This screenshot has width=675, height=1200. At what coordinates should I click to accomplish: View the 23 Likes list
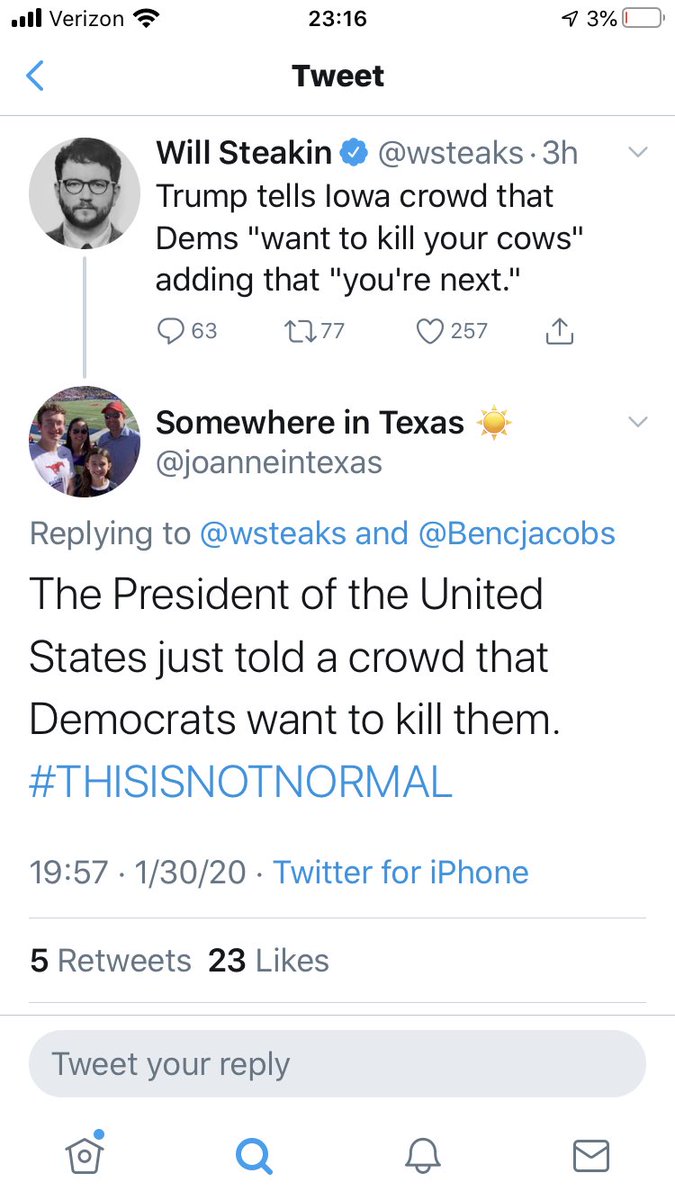(268, 961)
